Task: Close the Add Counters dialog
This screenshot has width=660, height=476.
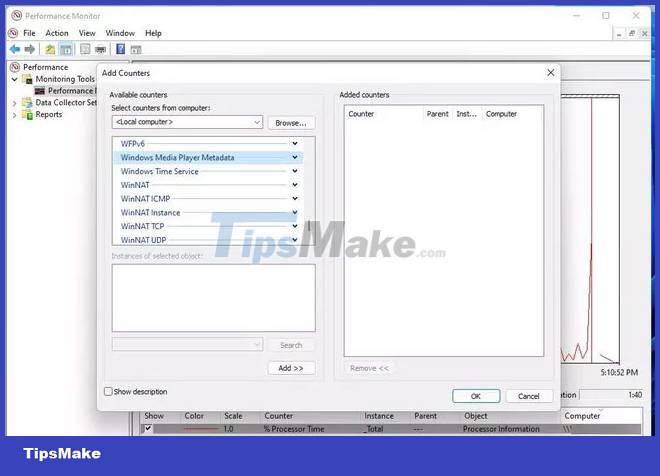Action: click(551, 73)
